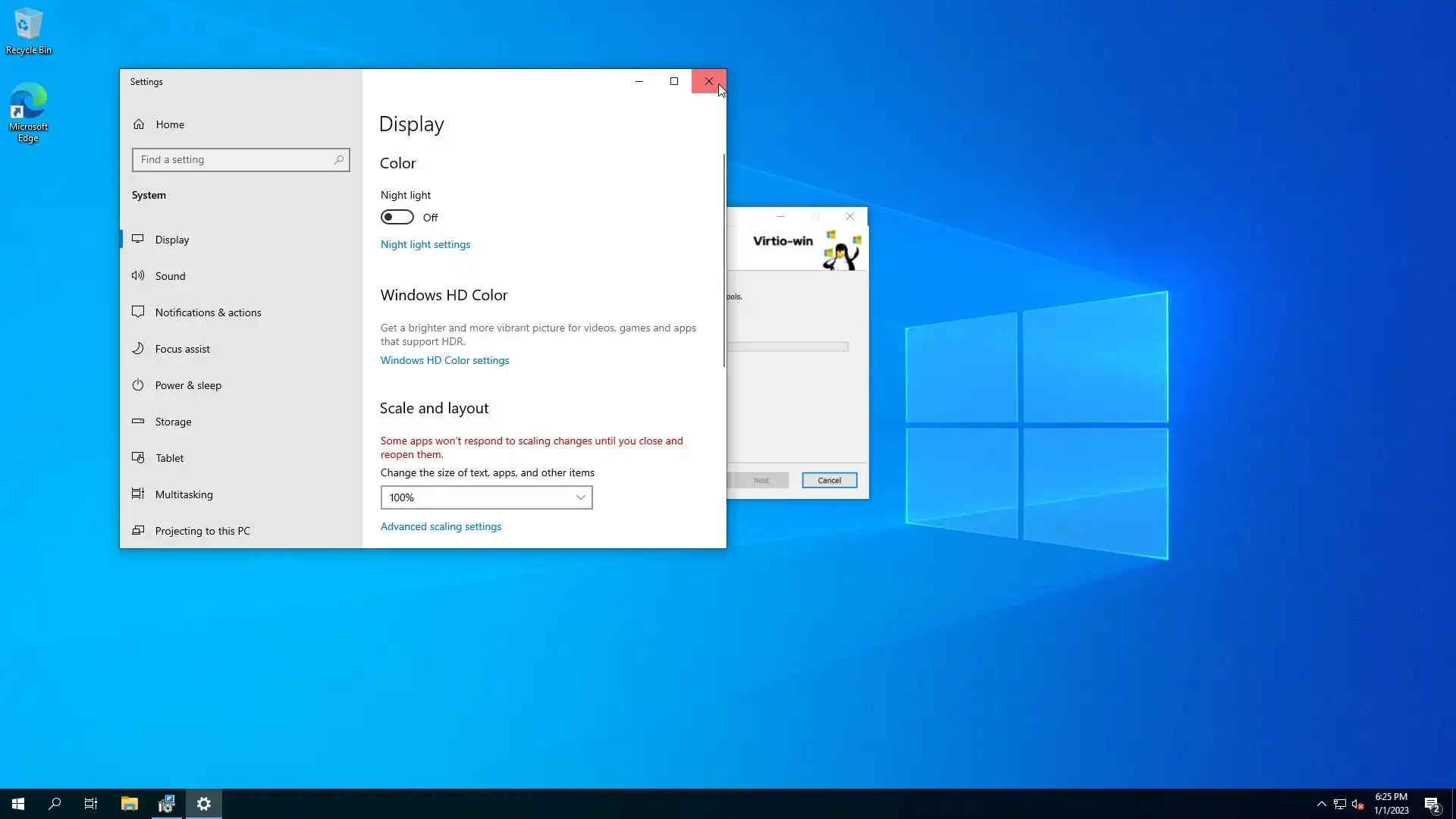1456x819 pixels.
Task: Show hidden system tray icons chevron
Action: tap(1321, 804)
